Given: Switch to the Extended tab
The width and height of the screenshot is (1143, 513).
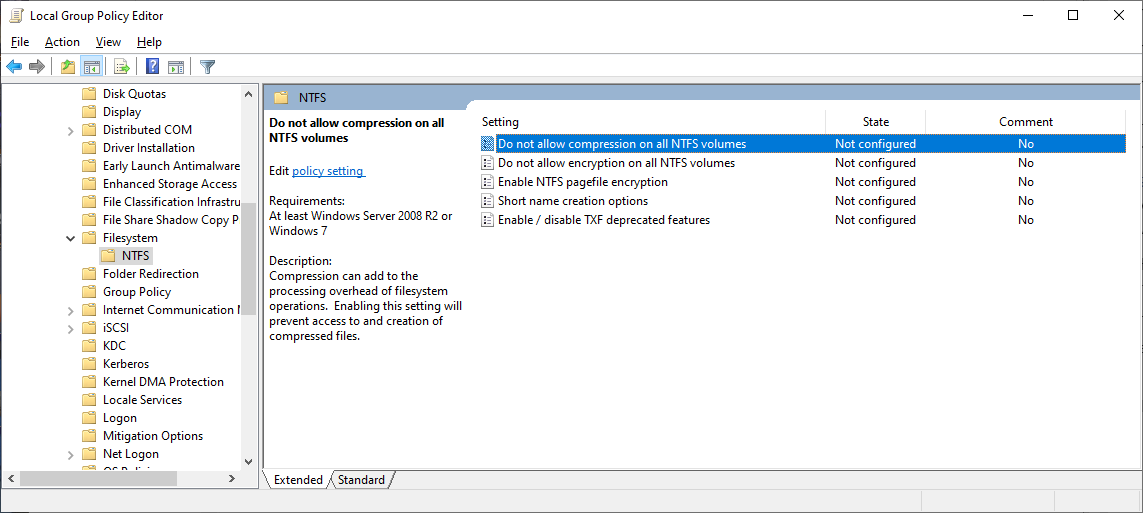Looking at the screenshot, I should [x=297, y=479].
